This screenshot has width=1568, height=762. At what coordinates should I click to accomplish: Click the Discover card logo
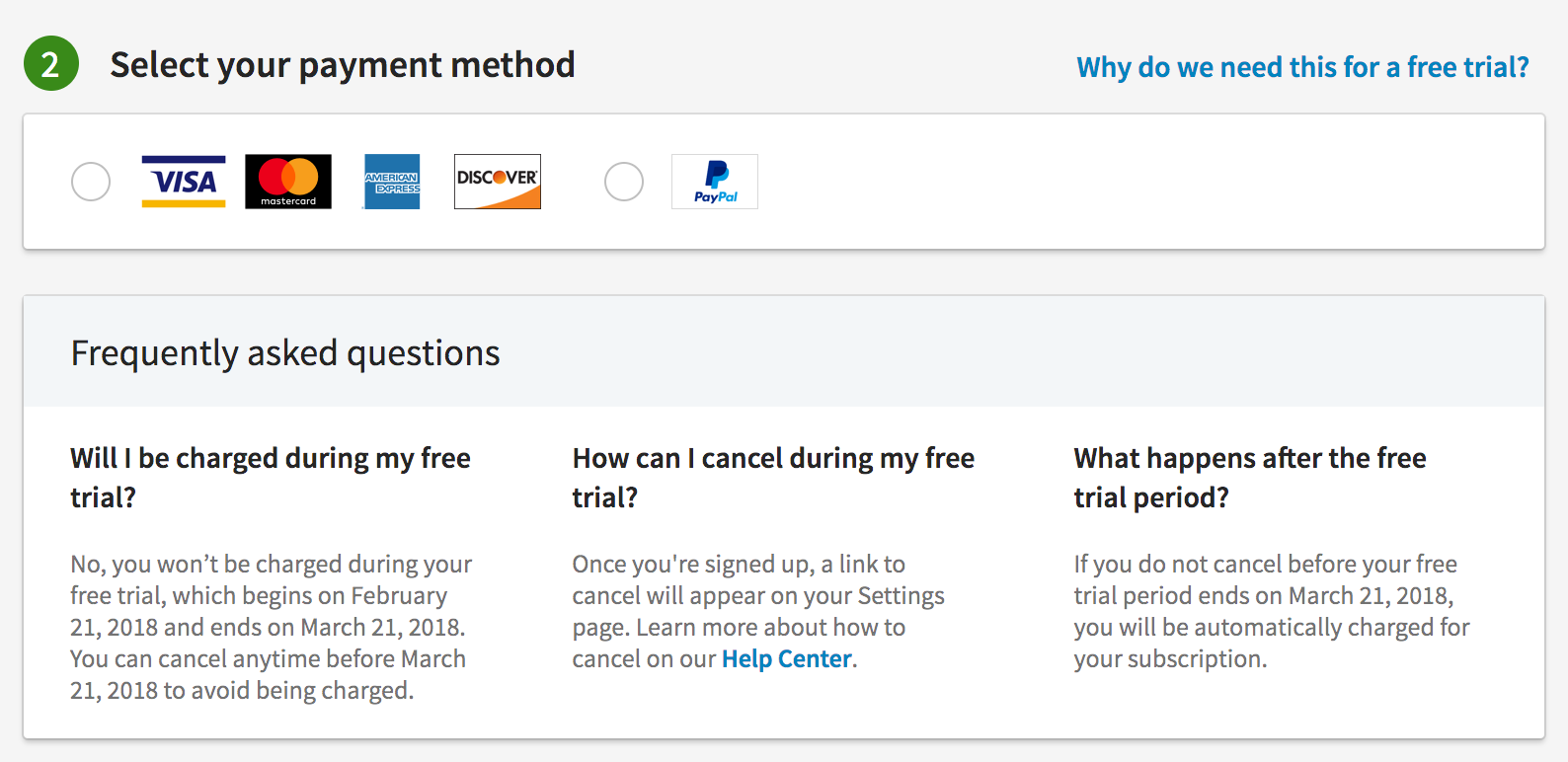click(x=498, y=182)
